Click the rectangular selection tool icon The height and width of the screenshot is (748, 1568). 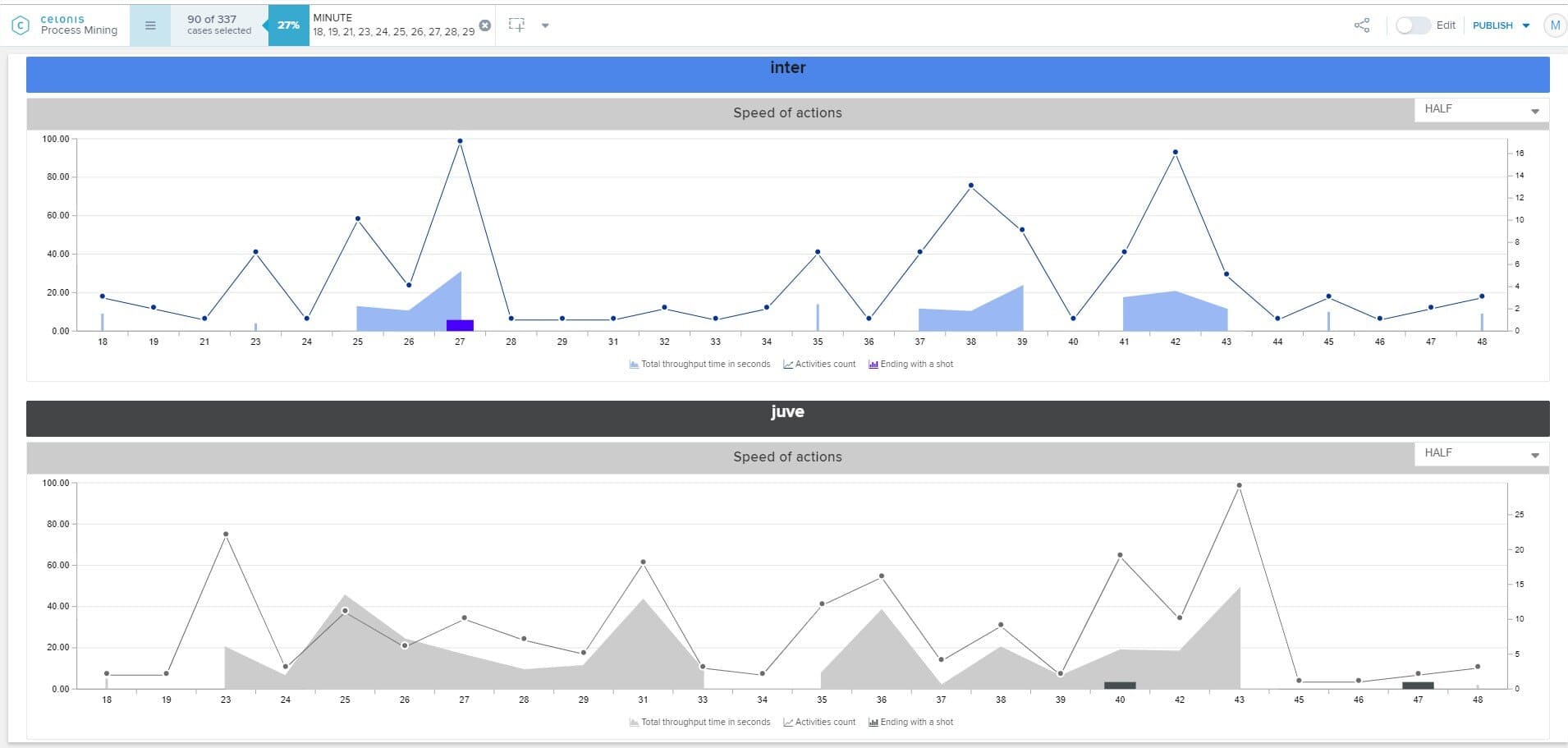[516, 25]
